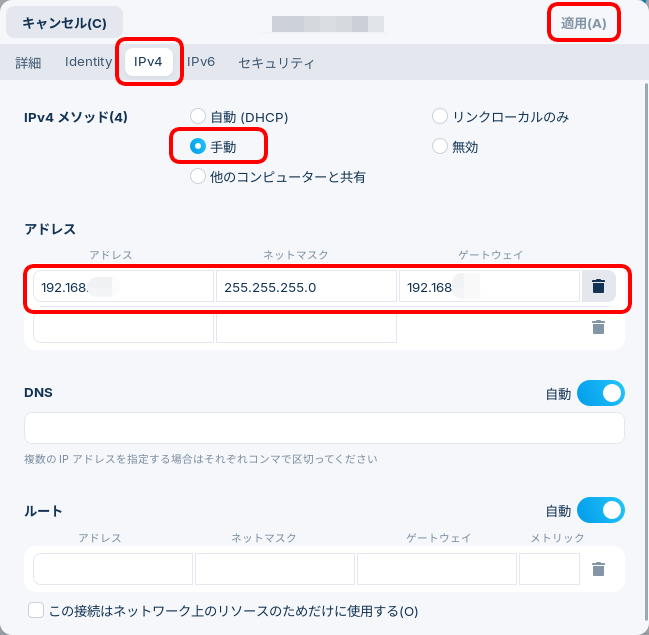
Task: Toggle the DNS 自動 switch
Action: 601,393
